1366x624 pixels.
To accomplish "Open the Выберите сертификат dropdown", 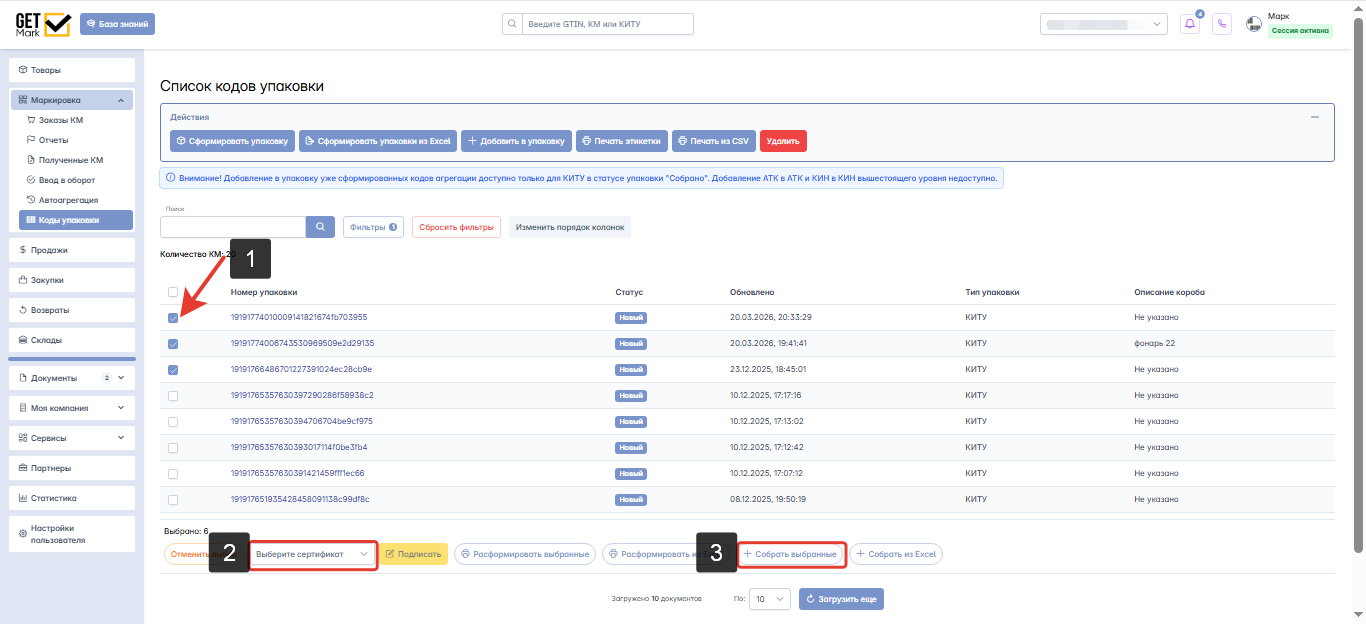I will click(313, 554).
